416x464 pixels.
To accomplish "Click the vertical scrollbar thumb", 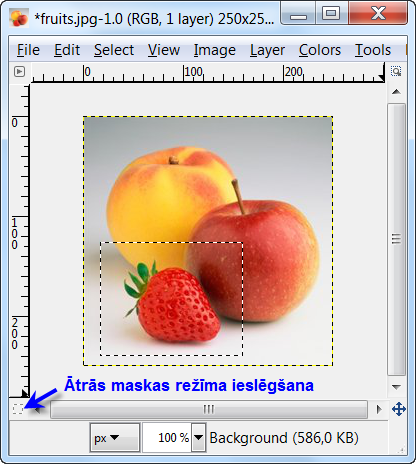I will coord(396,239).
